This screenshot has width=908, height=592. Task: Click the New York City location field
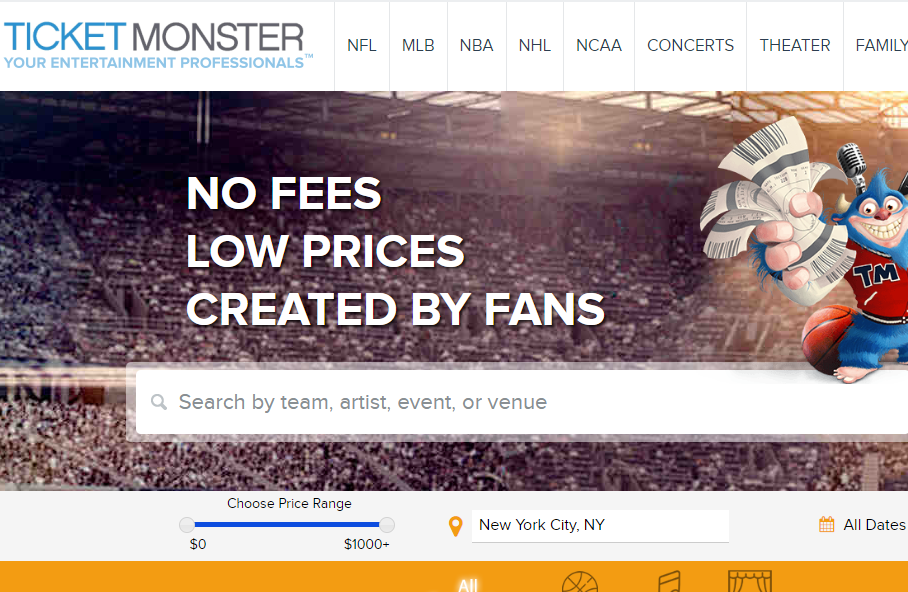coord(600,525)
